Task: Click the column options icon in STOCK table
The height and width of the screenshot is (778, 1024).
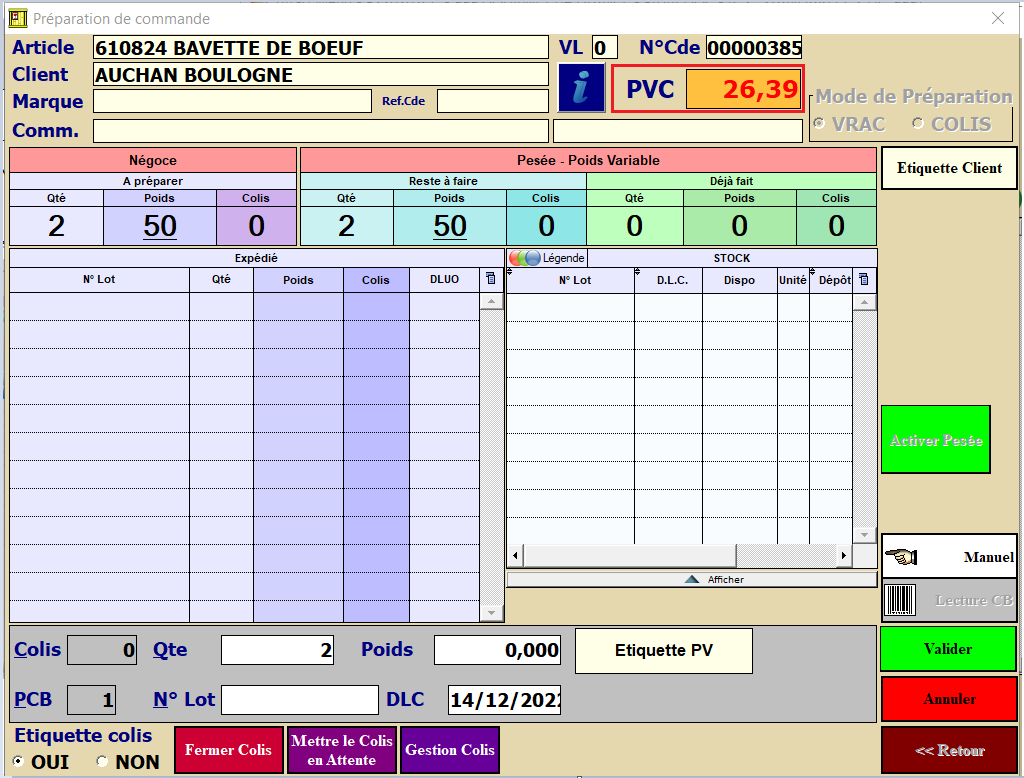Action: click(864, 280)
